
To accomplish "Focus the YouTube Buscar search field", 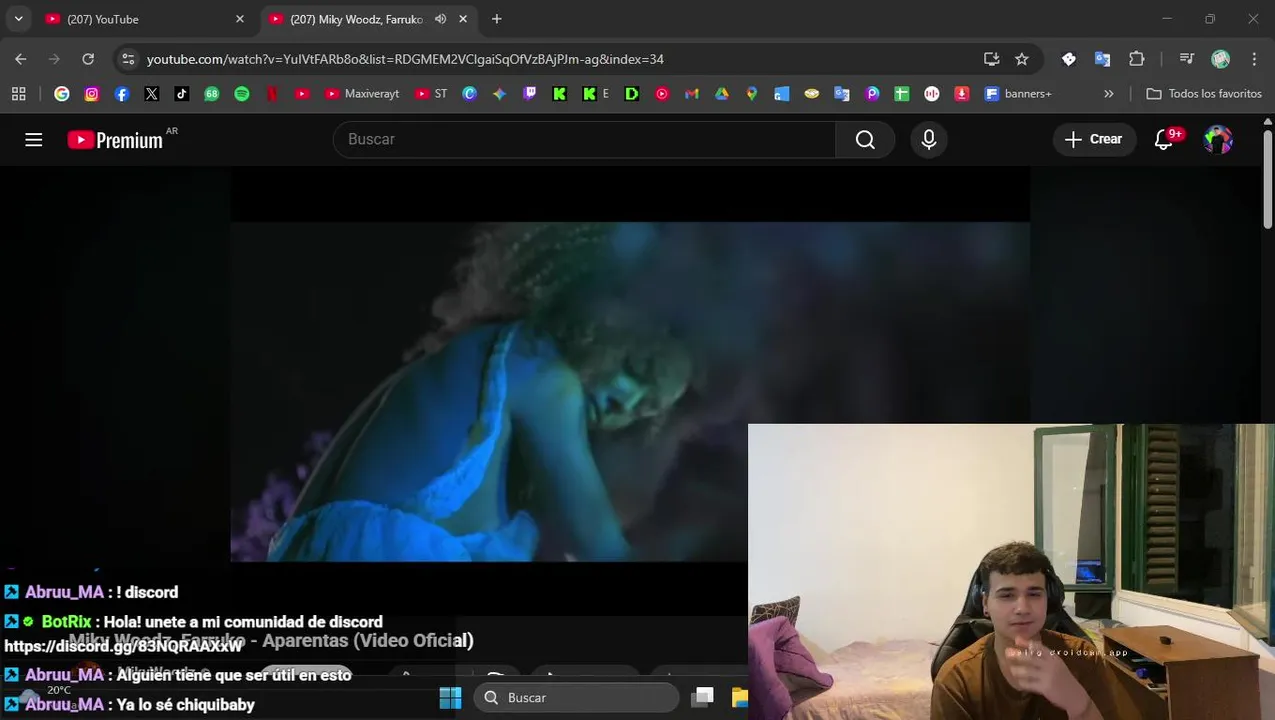I will click(585, 140).
